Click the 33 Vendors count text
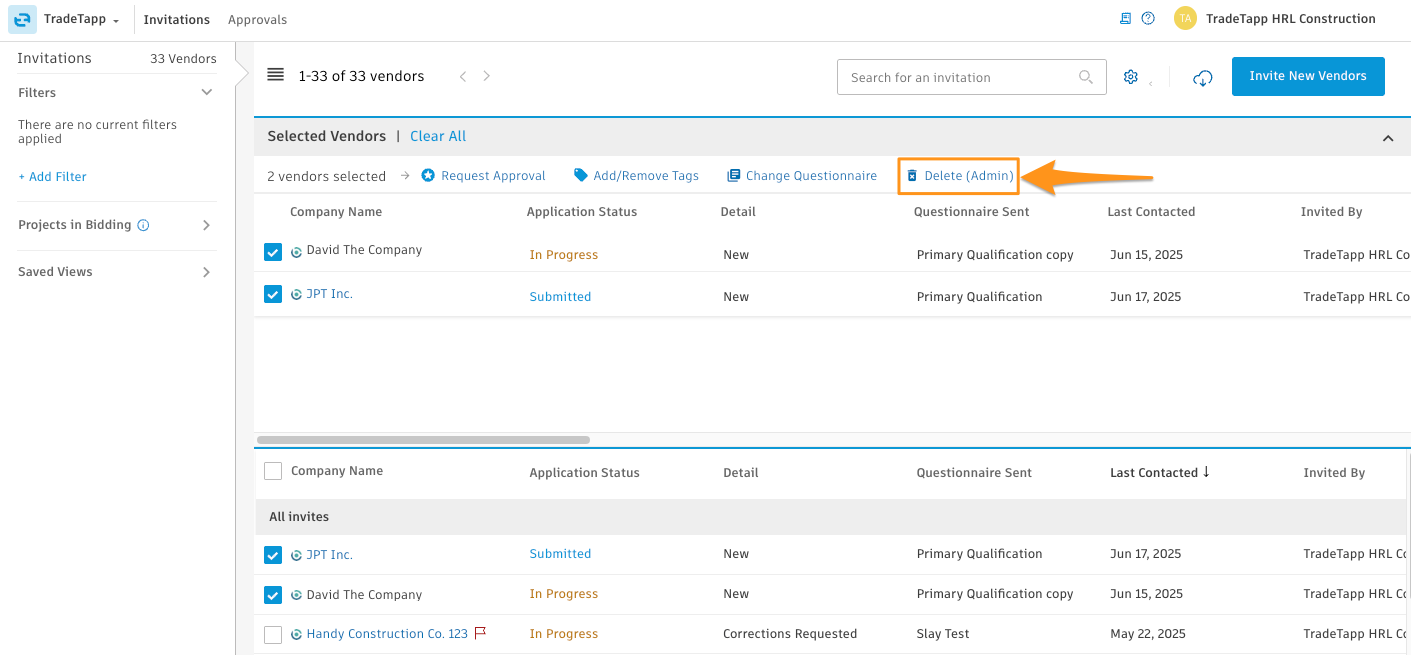The height and width of the screenshot is (655, 1411). coord(183,59)
